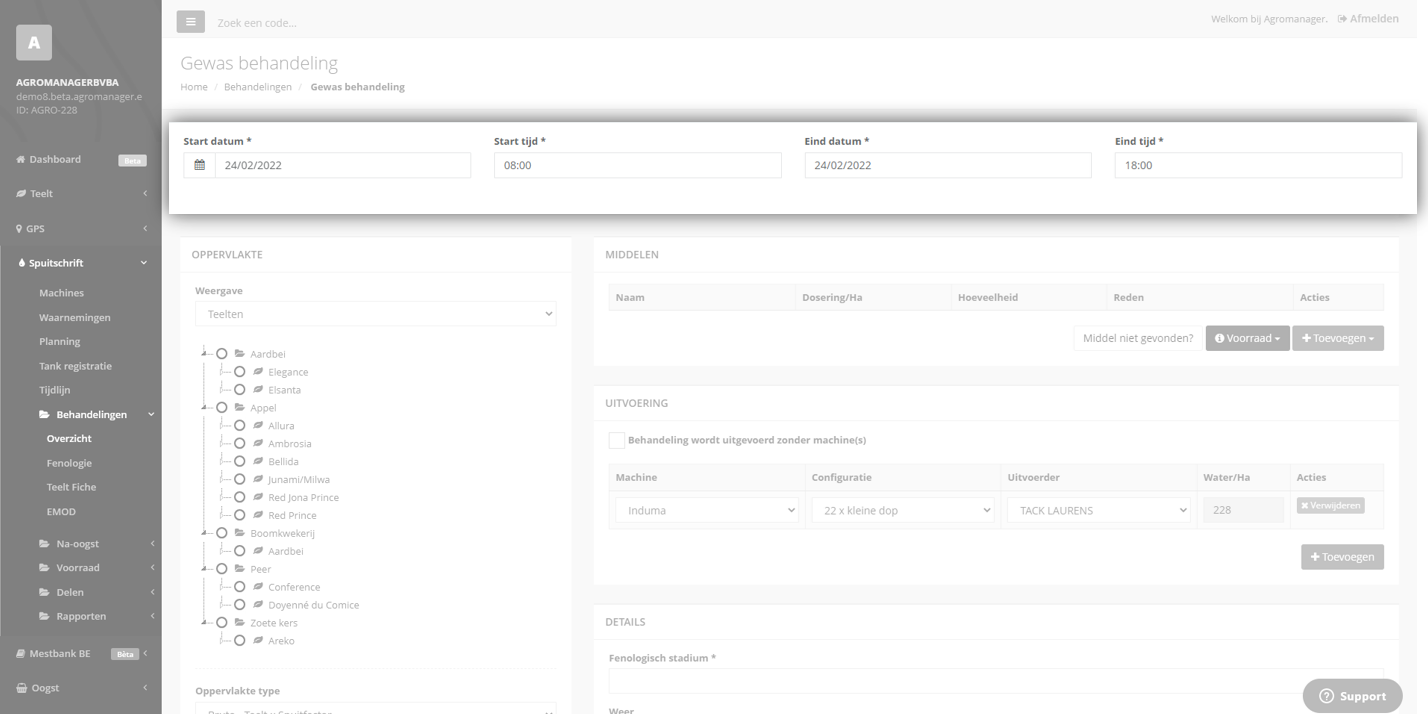The image size is (1428, 714).
Task: Click the GPS pin icon in sidebar
Action: coord(19,228)
